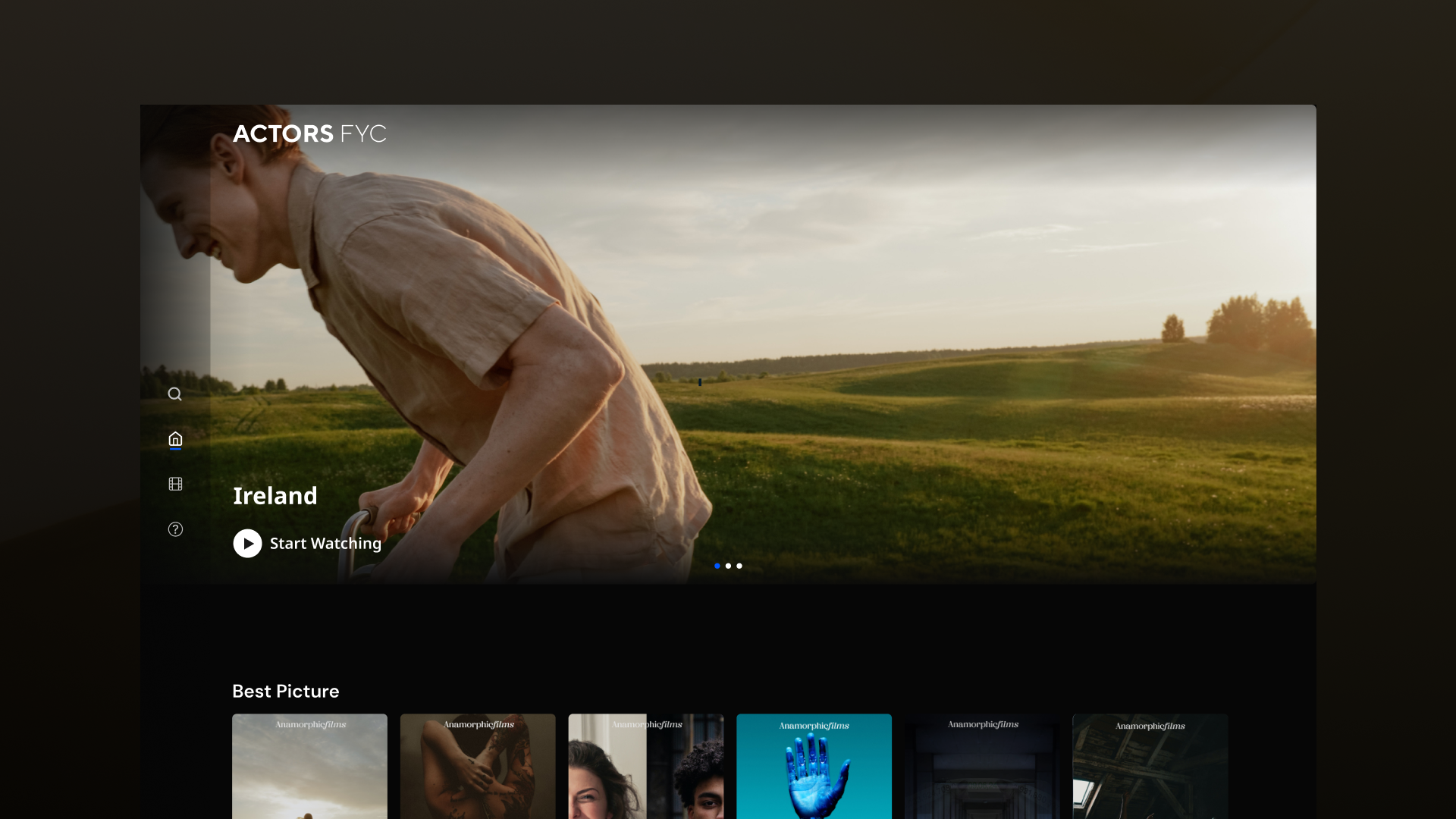Open the poster showing a tattooed back
Viewport: 1456px width, 819px height.
coord(478,766)
